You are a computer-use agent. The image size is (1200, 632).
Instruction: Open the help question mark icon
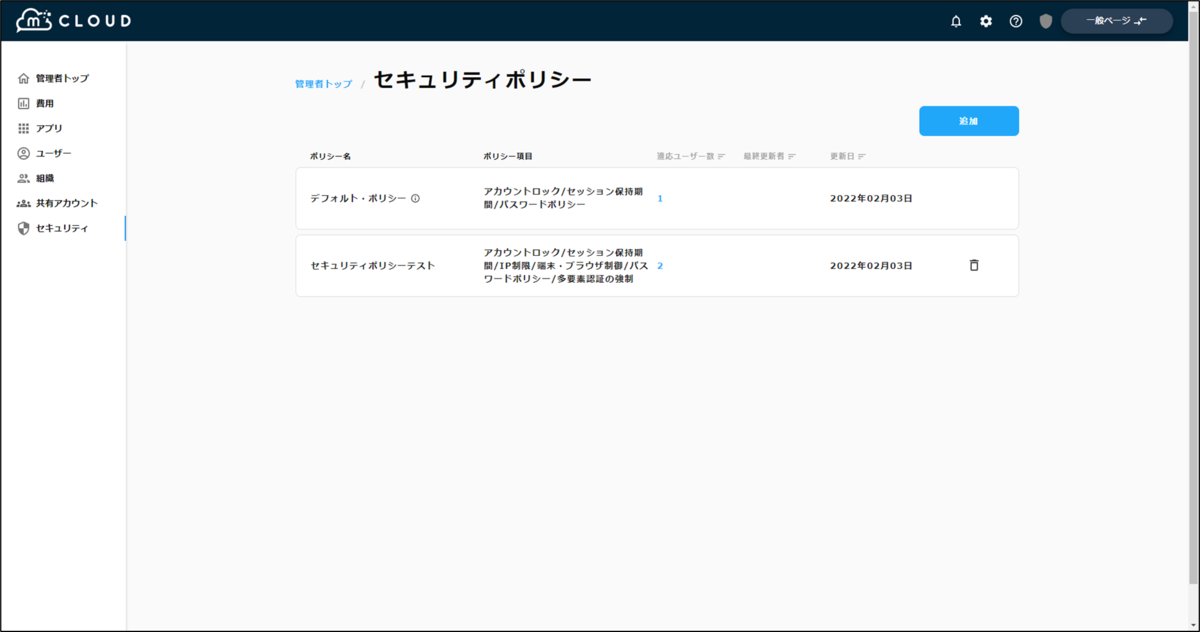[1016, 20]
